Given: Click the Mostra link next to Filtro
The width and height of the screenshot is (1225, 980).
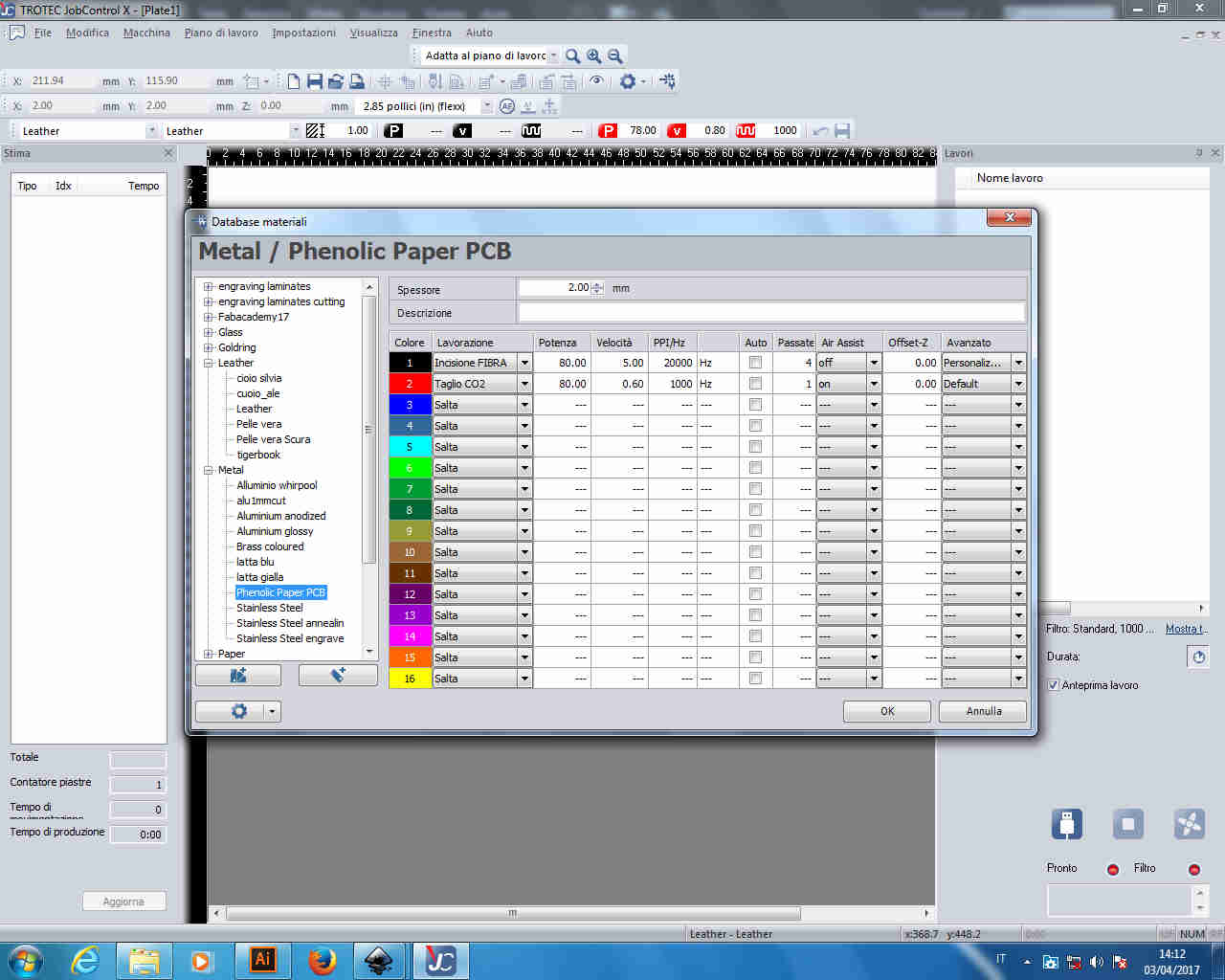Looking at the screenshot, I should (x=1186, y=629).
